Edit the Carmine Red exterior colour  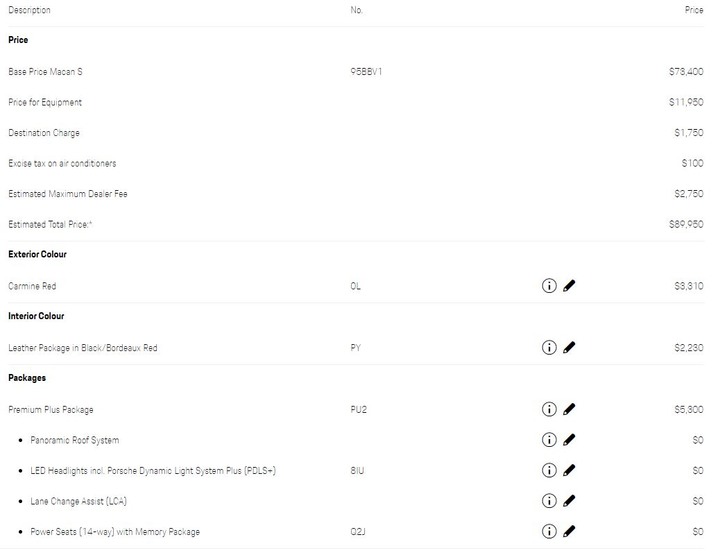click(569, 286)
